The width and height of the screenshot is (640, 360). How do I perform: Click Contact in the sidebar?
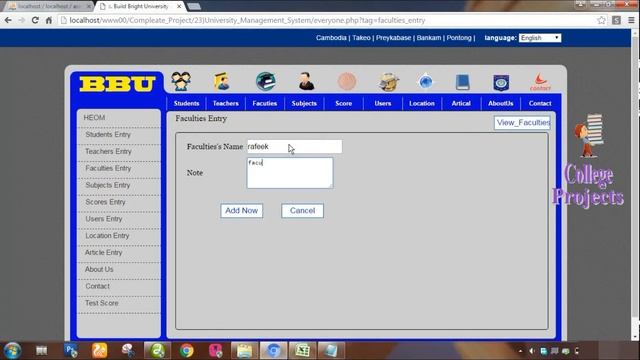[x=98, y=286]
